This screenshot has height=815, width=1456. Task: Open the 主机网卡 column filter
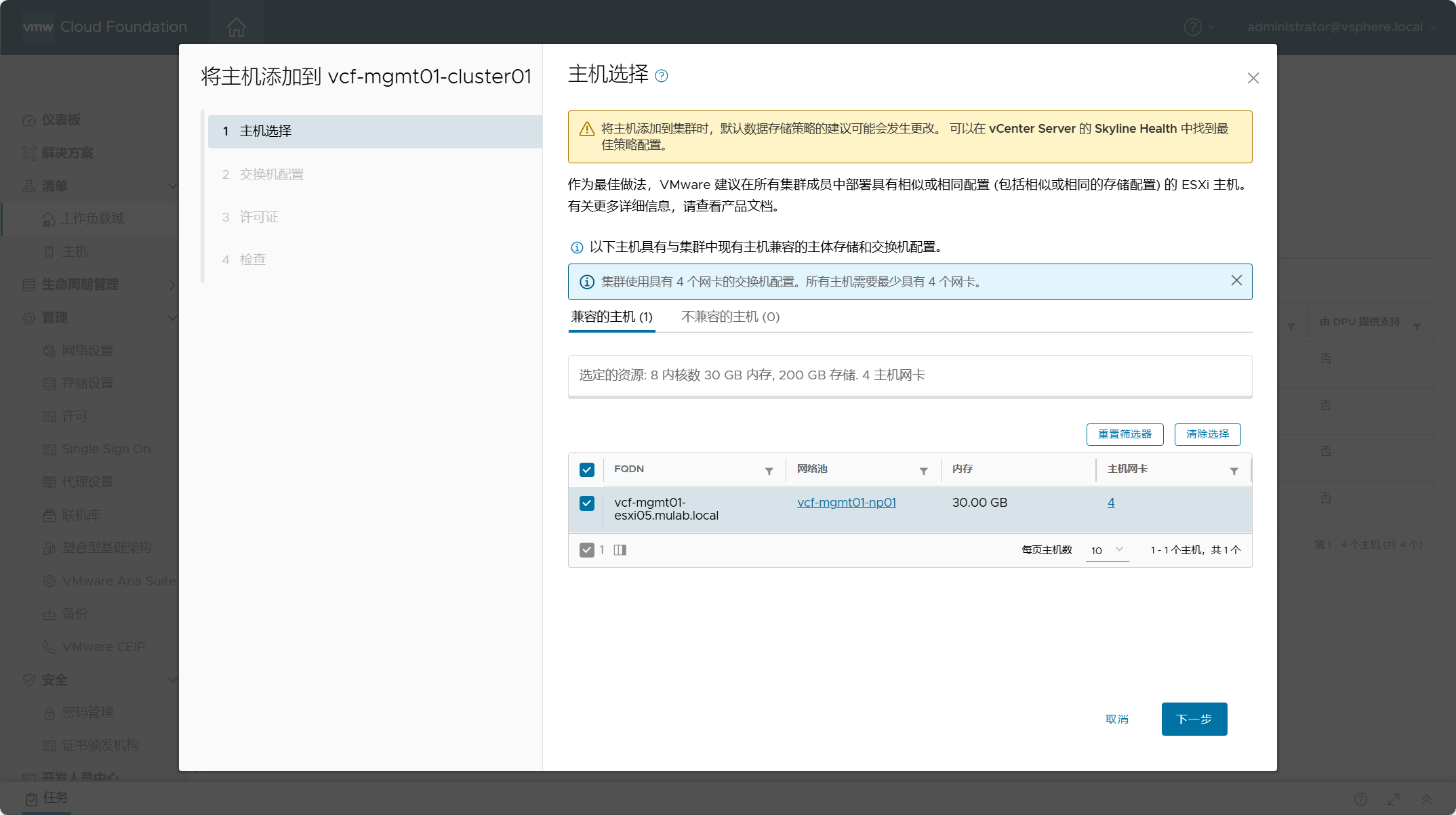(1234, 471)
